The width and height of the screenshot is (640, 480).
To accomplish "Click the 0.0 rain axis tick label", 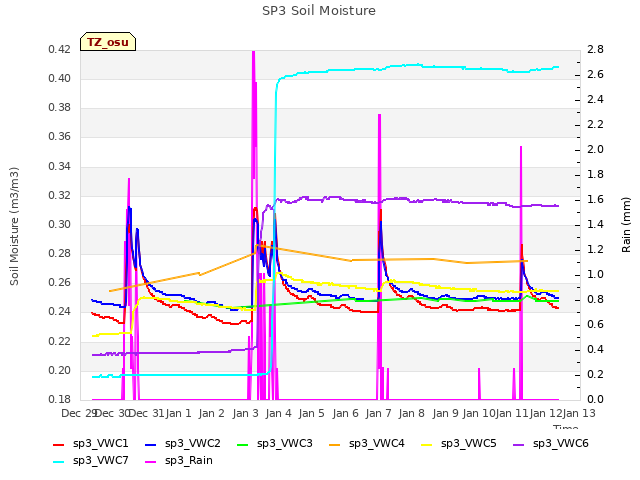I will point(595,399).
